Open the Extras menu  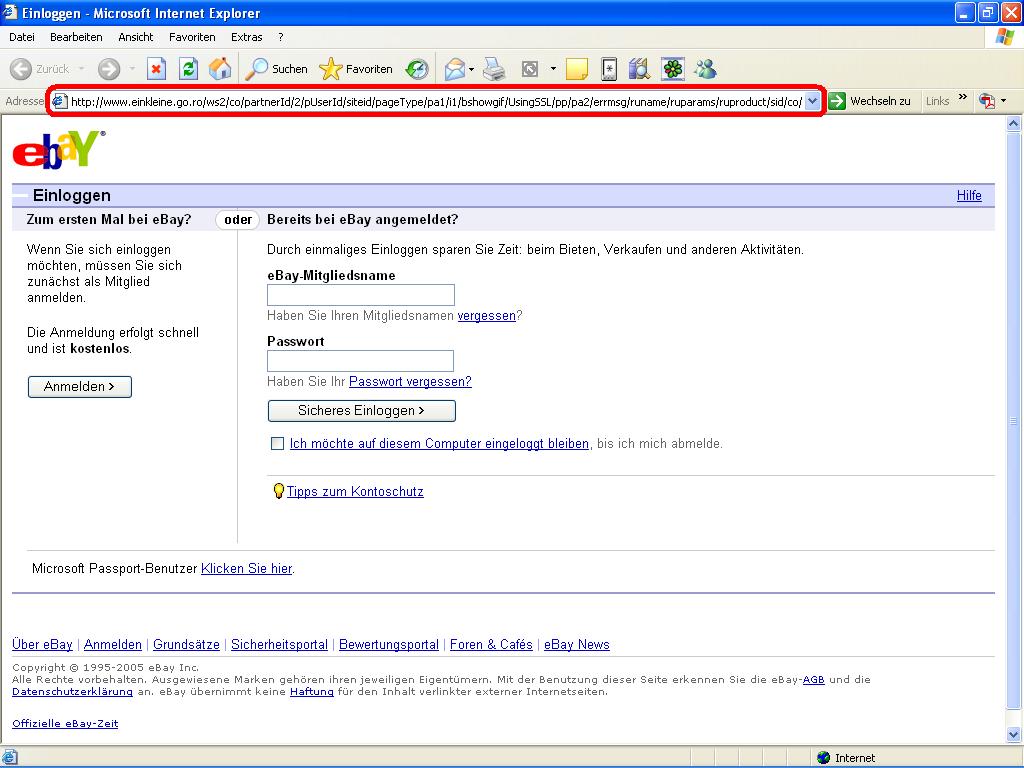(x=247, y=37)
